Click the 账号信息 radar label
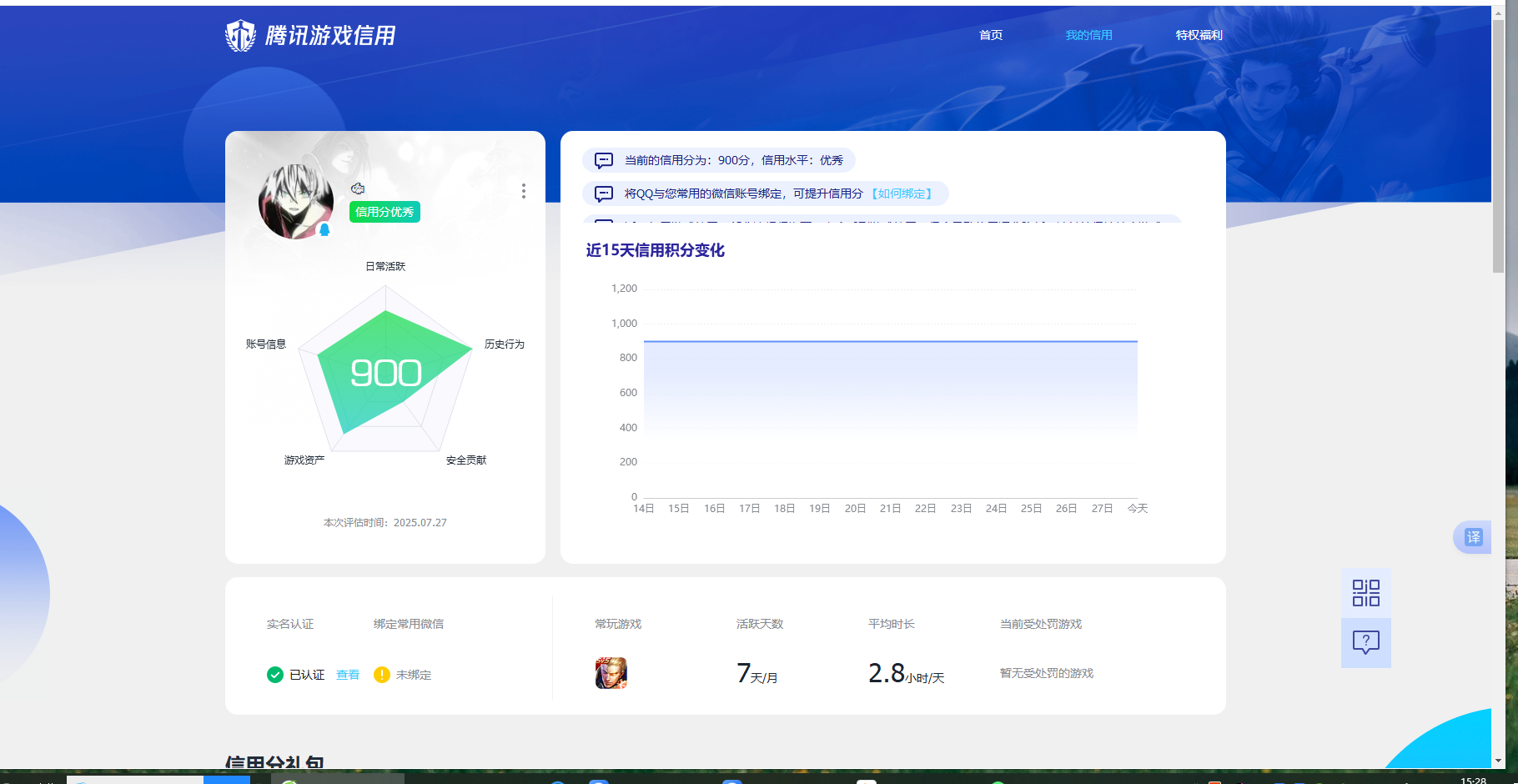This screenshot has width=1518, height=784. tap(266, 344)
